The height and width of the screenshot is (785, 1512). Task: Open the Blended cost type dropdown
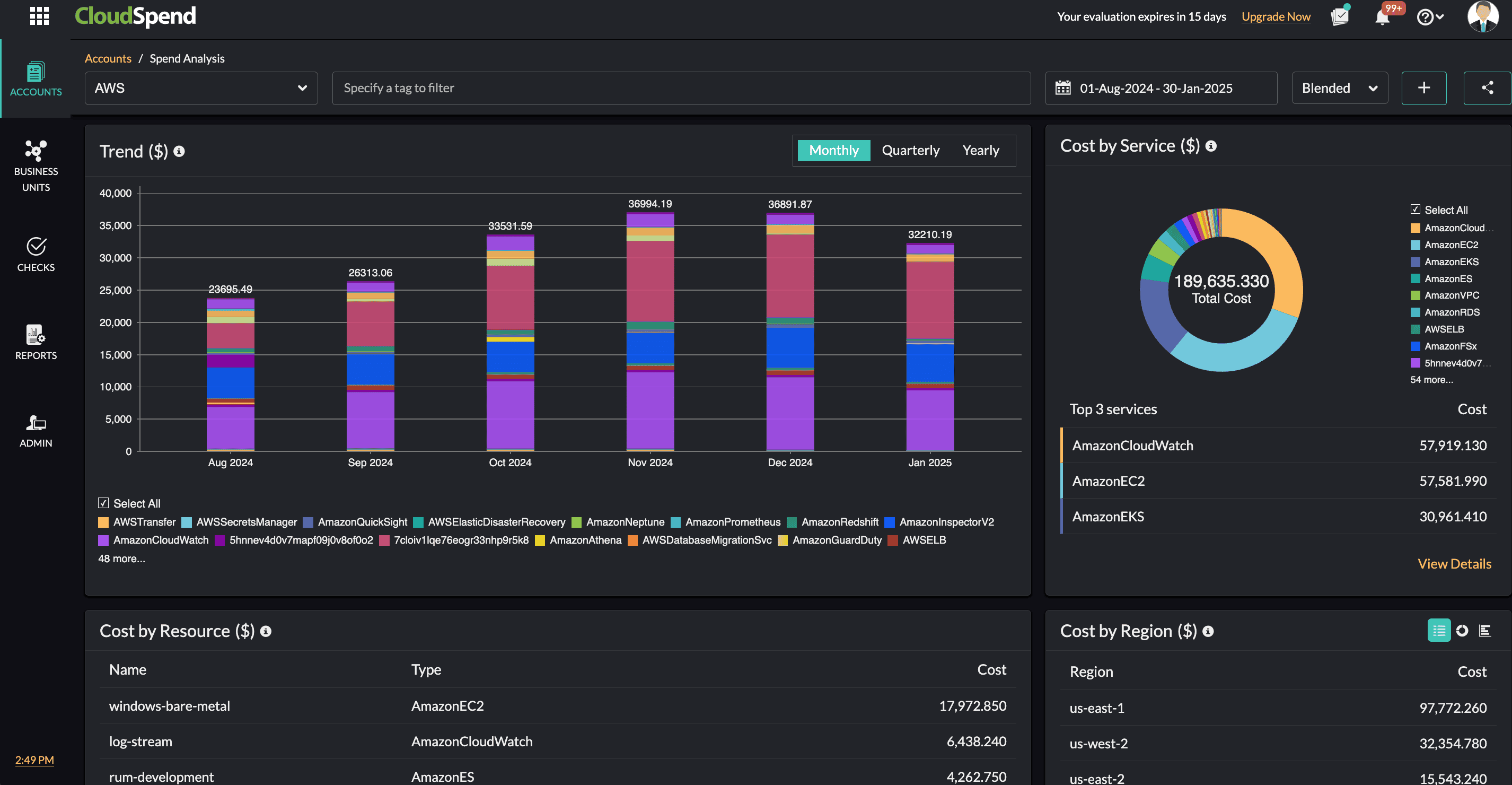coord(1339,88)
